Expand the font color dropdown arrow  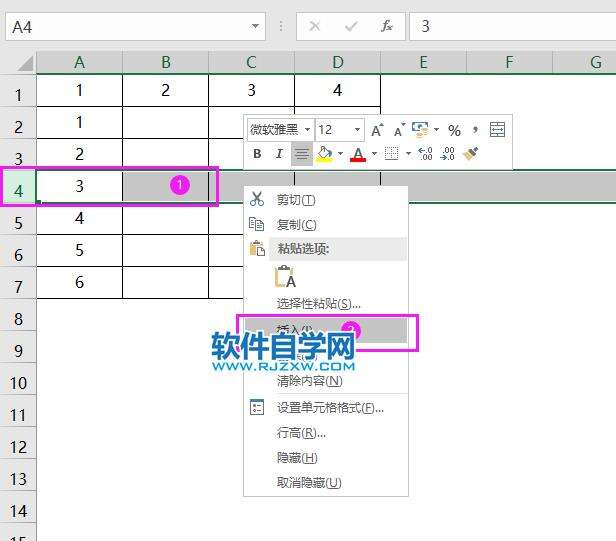(x=374, y=154)
